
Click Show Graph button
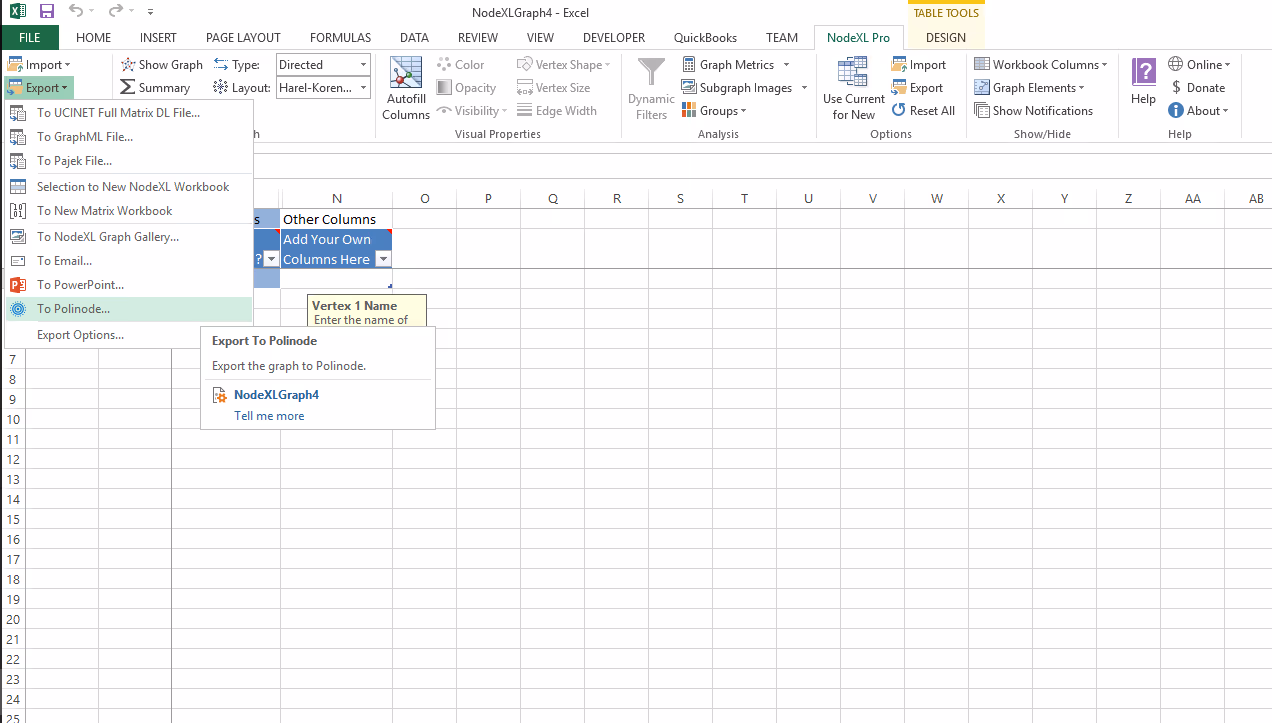click(x=162, y=64)
